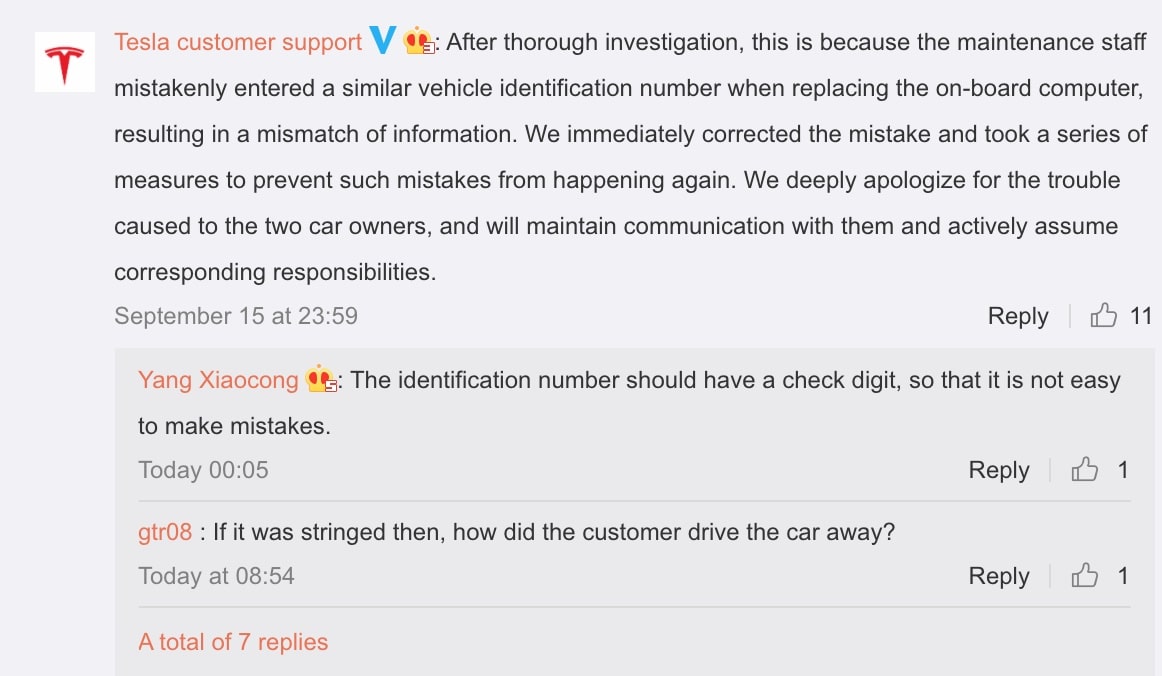Click emoji badge next to Yang Xiaocong
This screenshot has height=676, width=1162.
321,380
